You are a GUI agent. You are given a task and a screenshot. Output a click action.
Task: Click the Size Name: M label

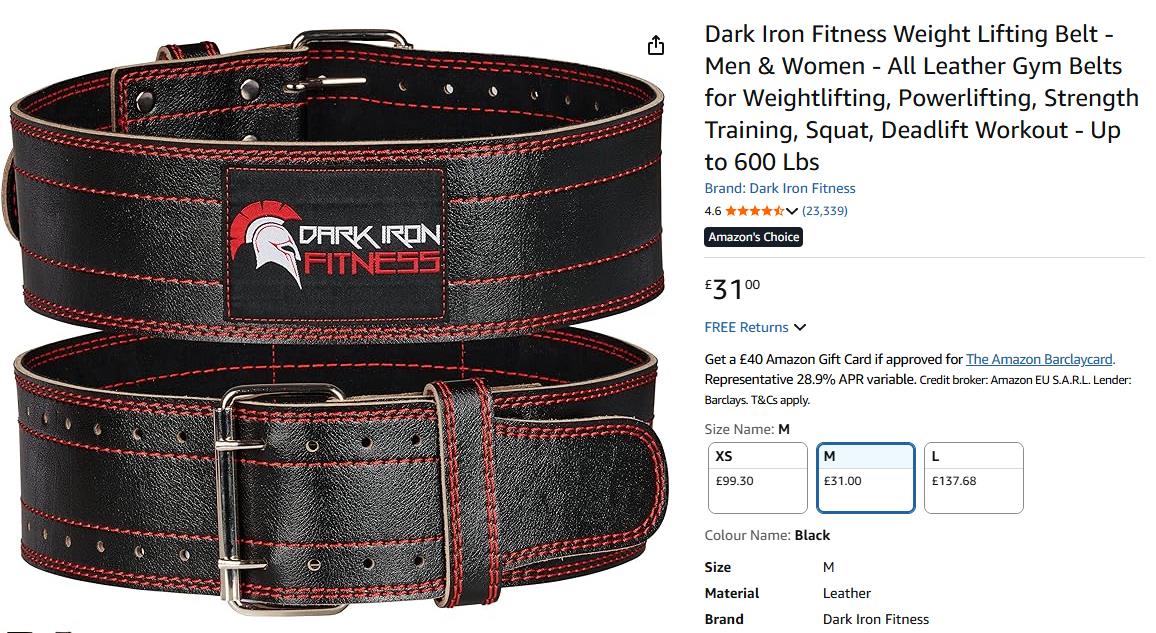(747, 429)
